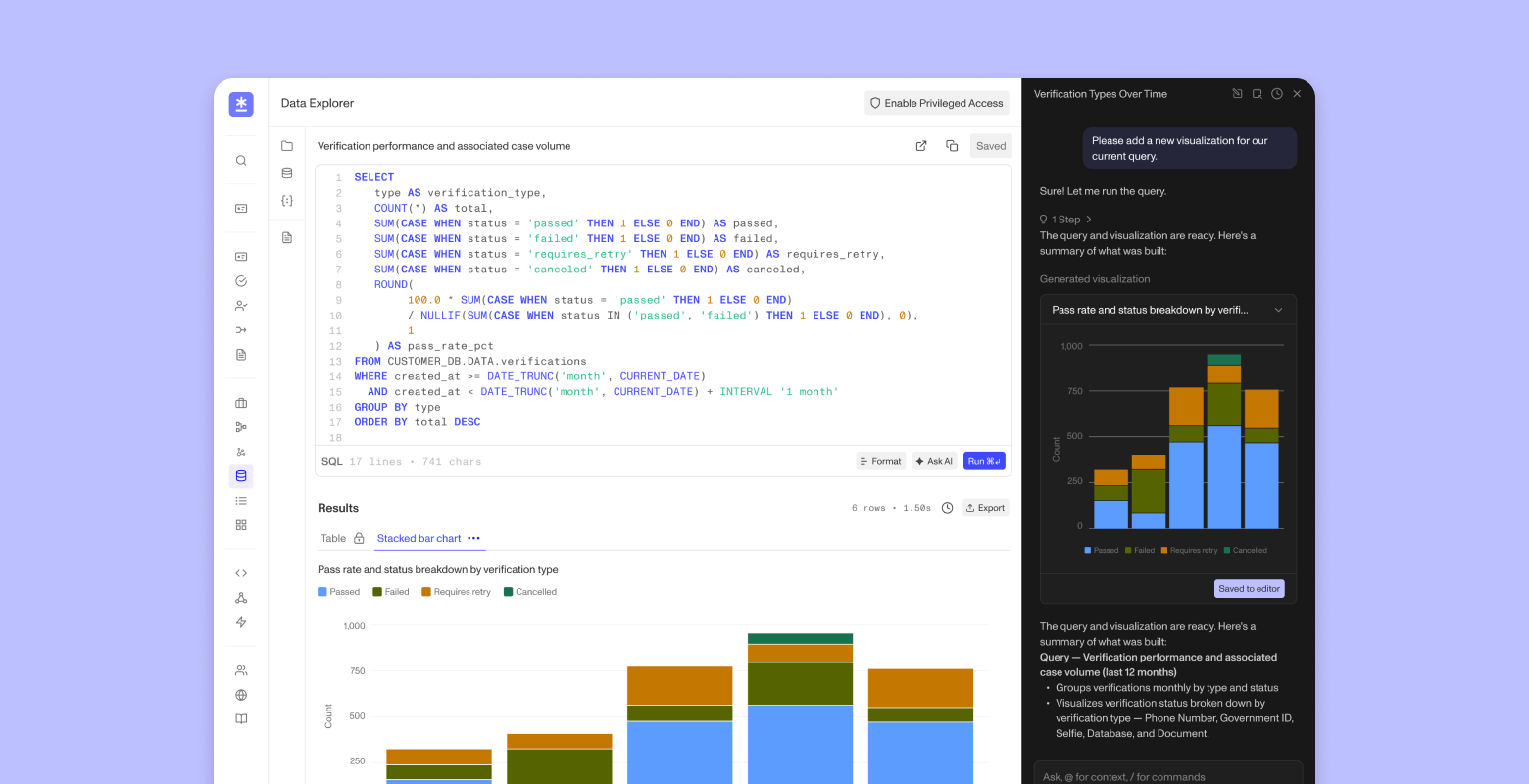Toggle the Failed legend swatch in Results chart
1529x784 pixels.
click(x=377, y=592)
